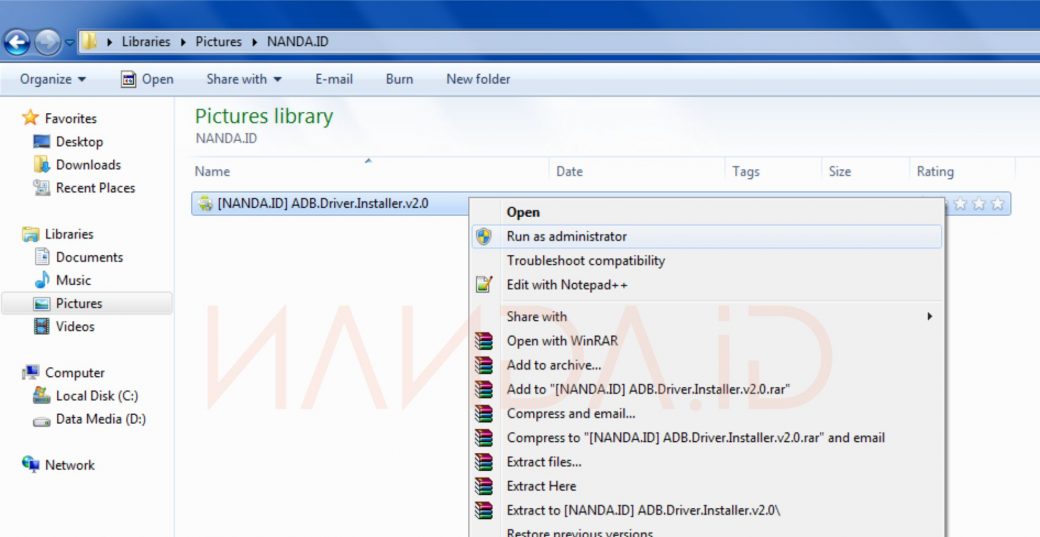Select the Music library in sidebar
The image size is (1040, 537).
pyautogui.click(x=73, y=280)
